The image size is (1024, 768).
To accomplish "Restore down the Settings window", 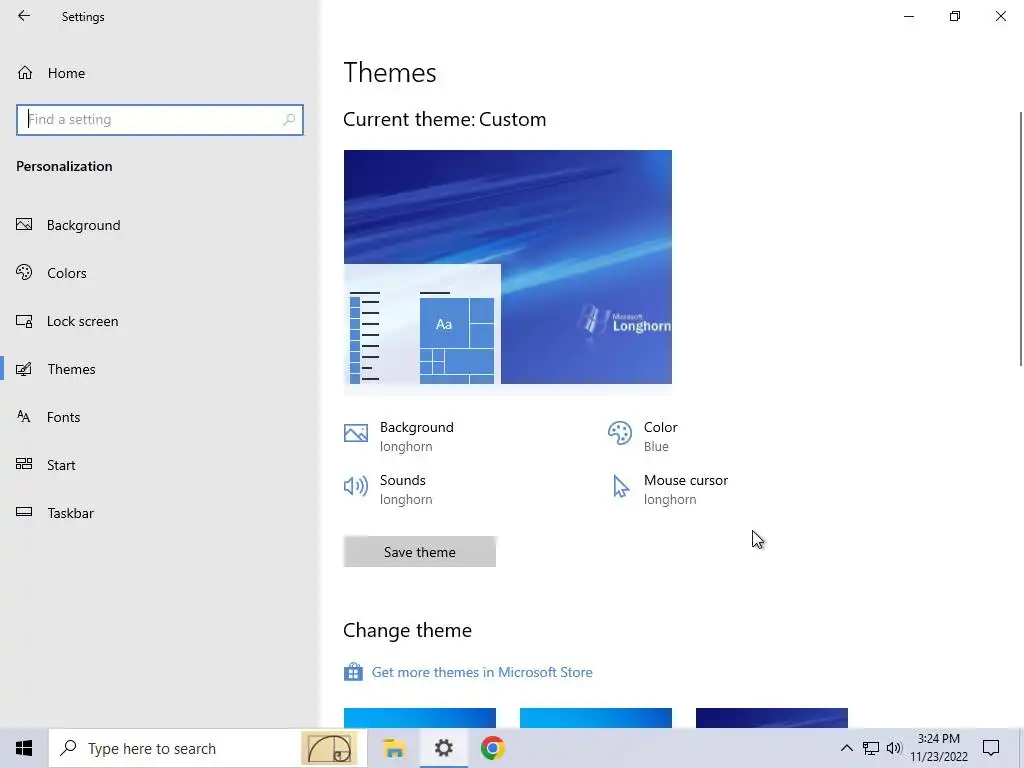I will (955, 16).
